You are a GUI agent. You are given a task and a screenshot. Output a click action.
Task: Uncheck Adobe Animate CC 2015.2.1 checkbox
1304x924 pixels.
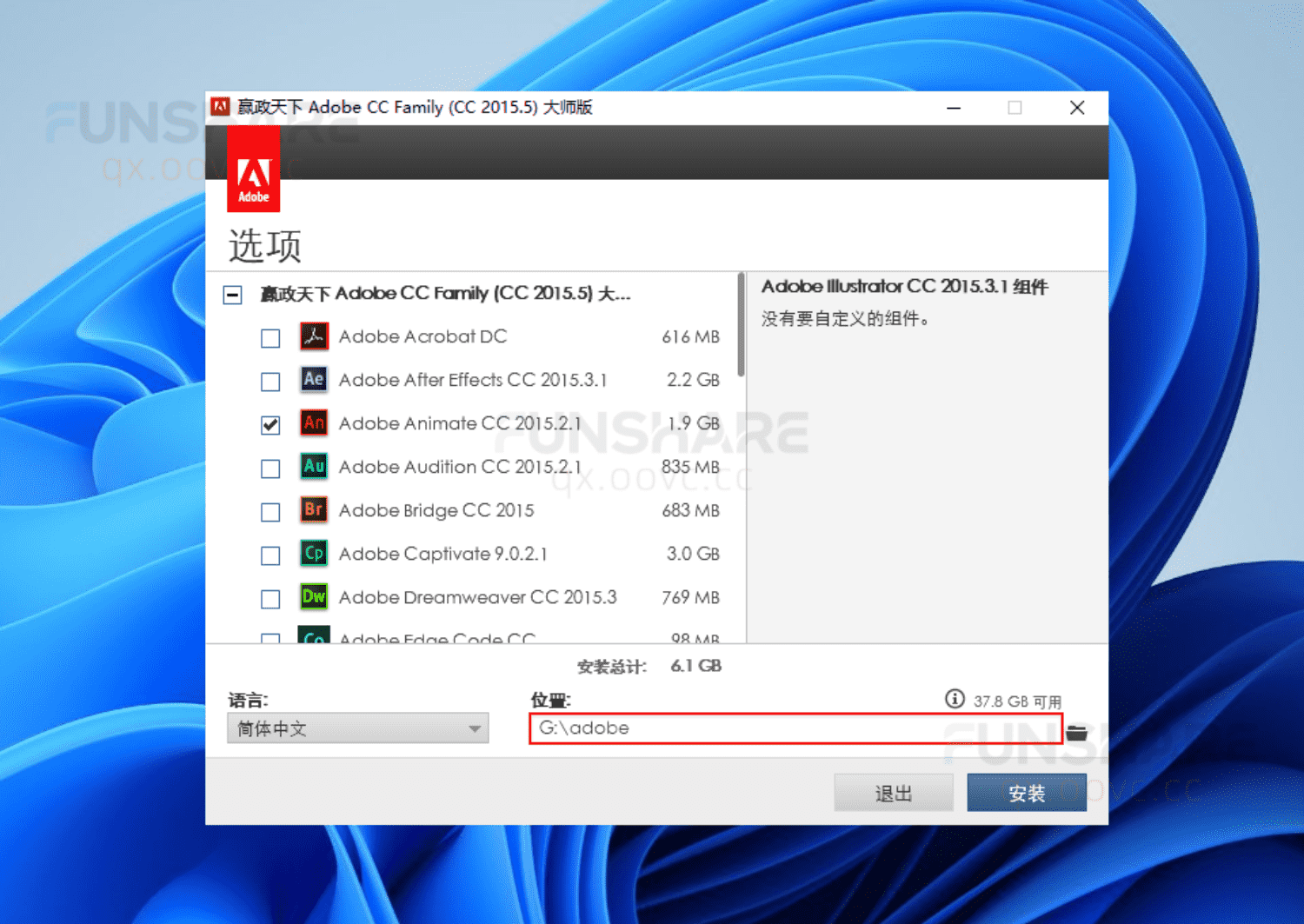point(270,425)
